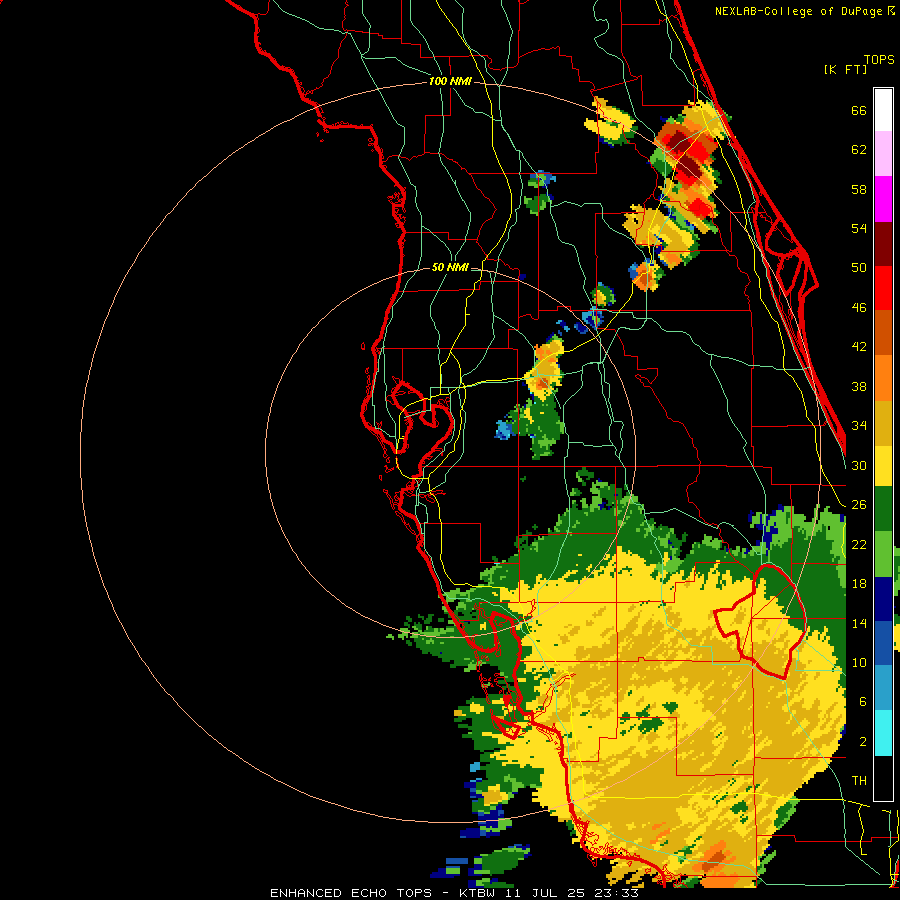
Task: Click the light green 22 kft legend swatch
Action: pos(883,554)
